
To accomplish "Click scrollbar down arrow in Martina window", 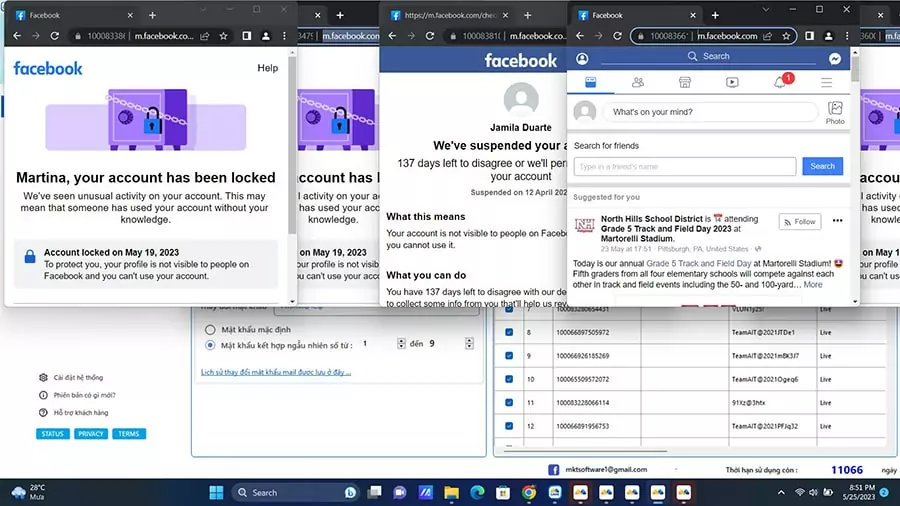I will (292, 302).
